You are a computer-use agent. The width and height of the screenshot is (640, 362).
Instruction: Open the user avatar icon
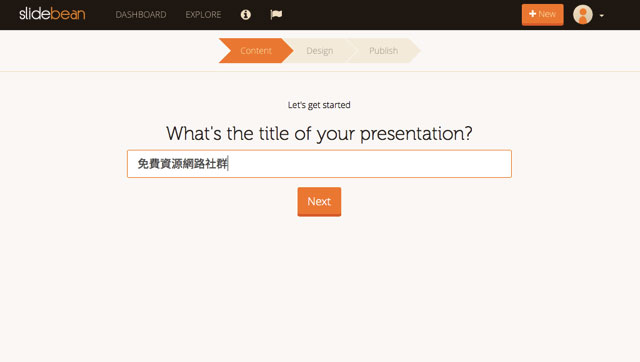[x=582, y=15]
